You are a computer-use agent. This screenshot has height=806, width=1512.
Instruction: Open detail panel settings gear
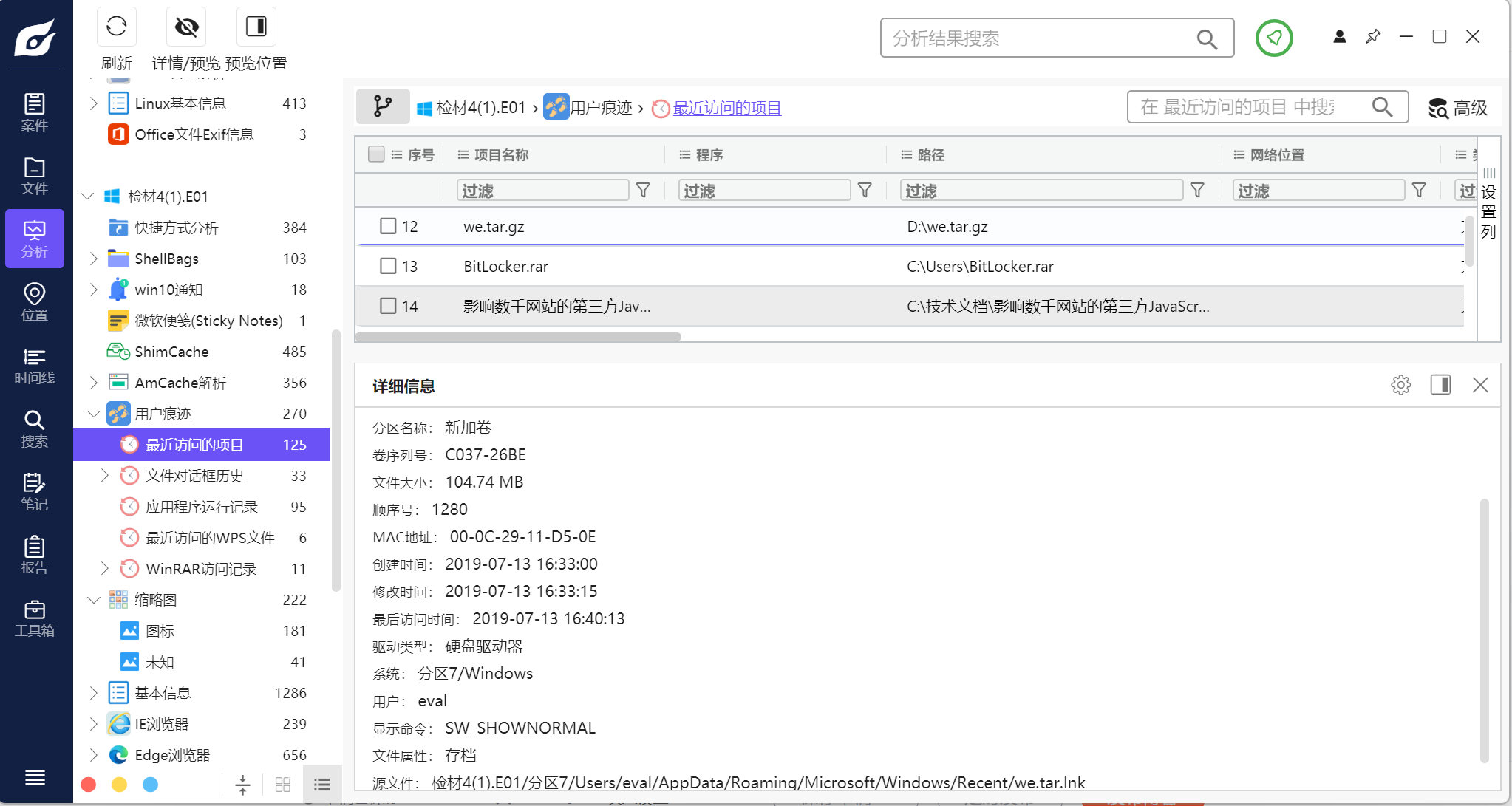(x=1400, y=385)
